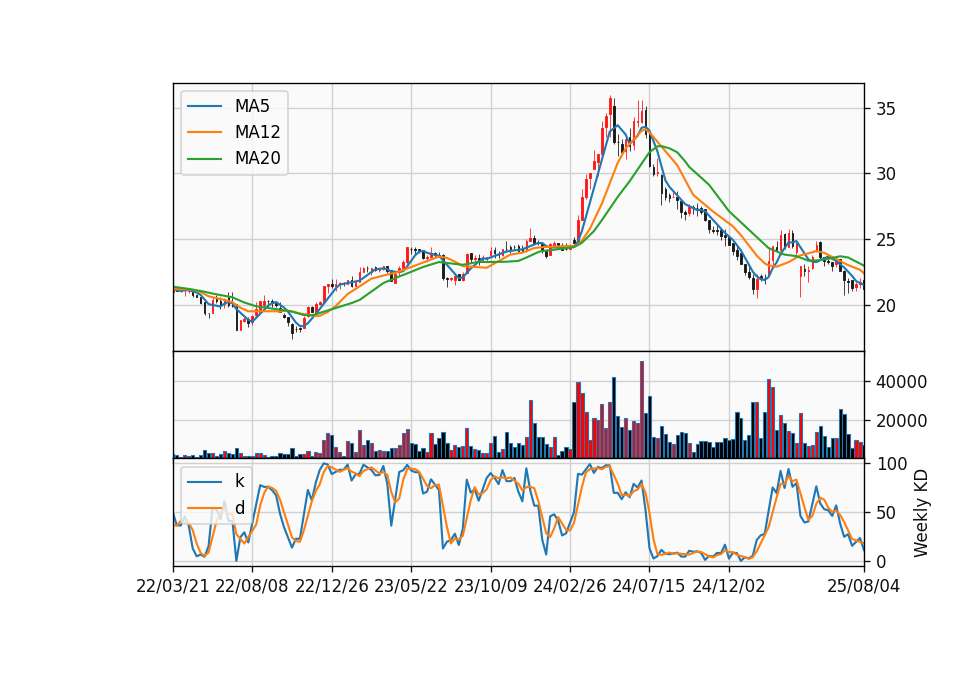The image size is (960, 690).
Task: Click the volume axis value 20000
Action: coord(901,421)
